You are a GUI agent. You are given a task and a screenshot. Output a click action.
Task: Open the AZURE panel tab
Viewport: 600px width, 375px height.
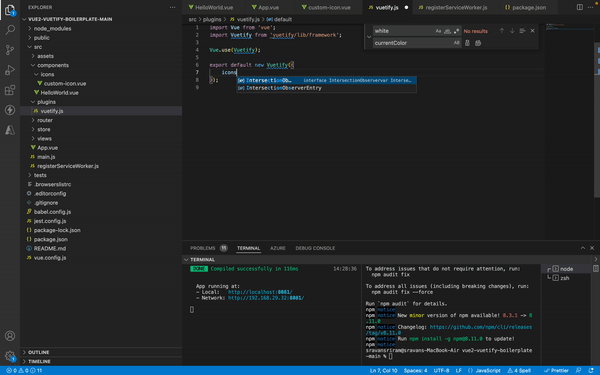tap(278, 248)
